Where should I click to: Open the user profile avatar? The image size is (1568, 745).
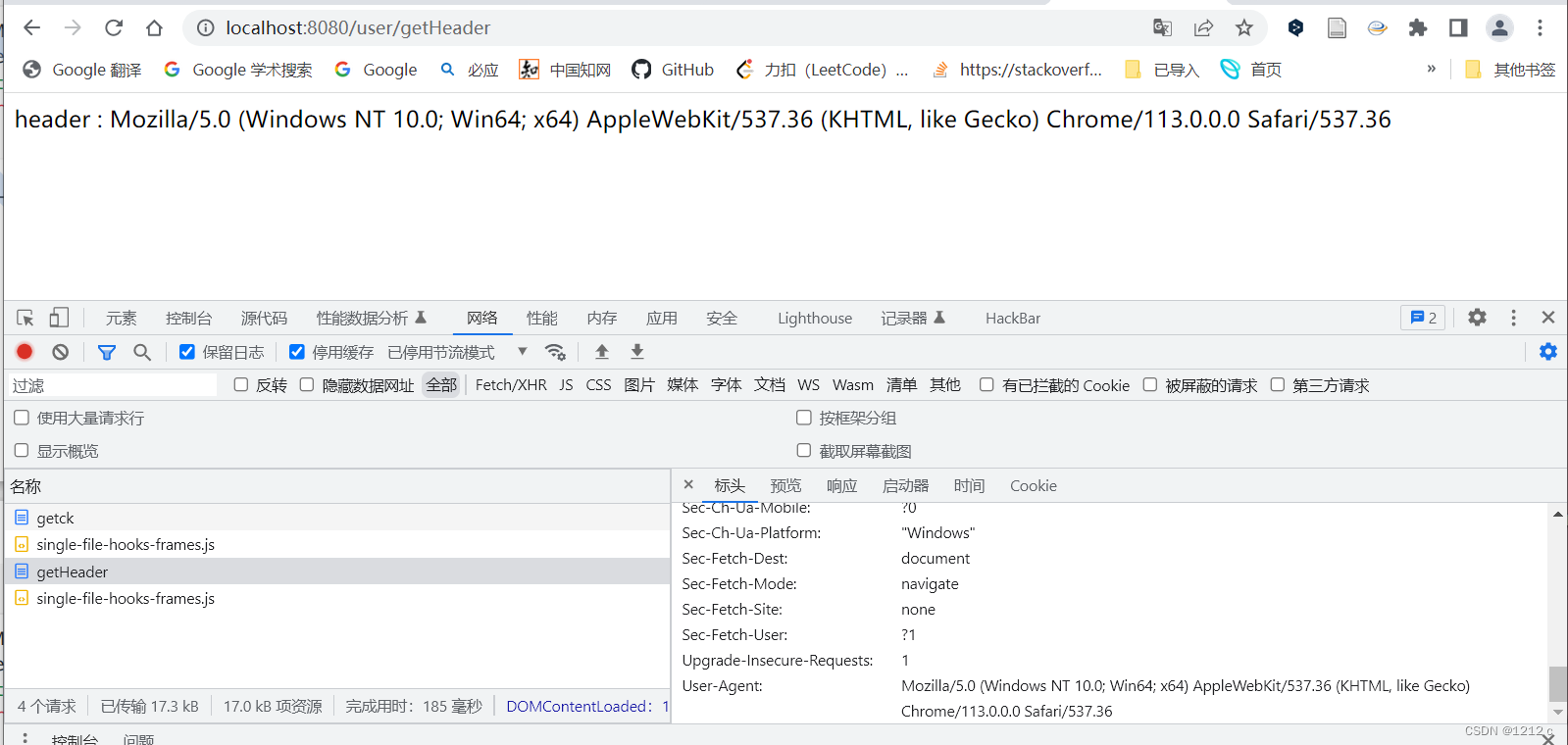(1499, 27)
